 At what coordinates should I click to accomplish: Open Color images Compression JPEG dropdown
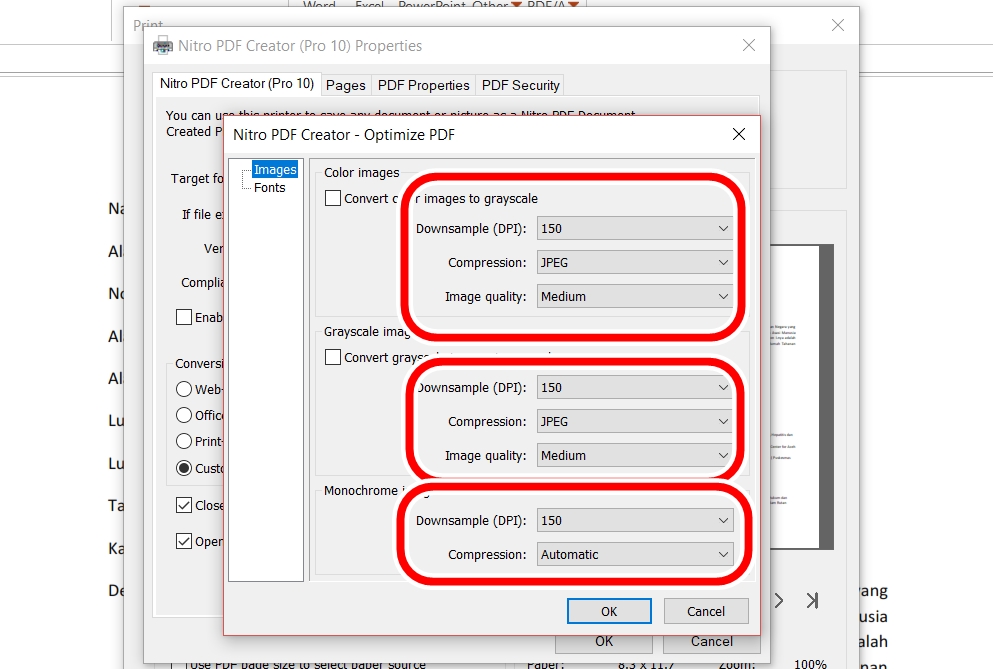(635, 262)
